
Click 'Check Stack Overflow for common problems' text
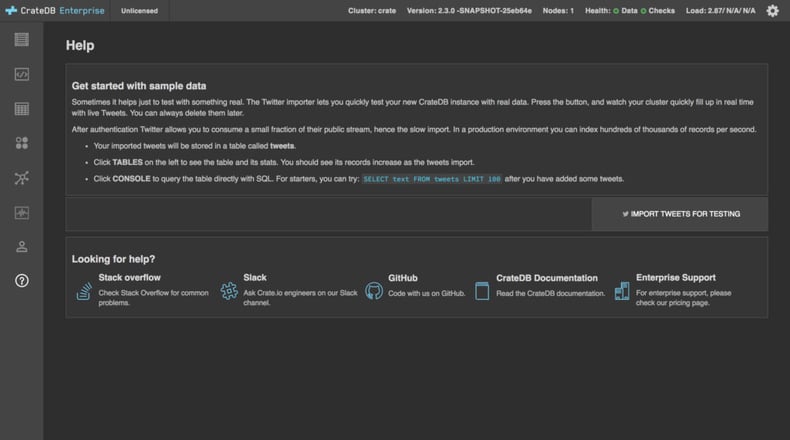[153, 297]
